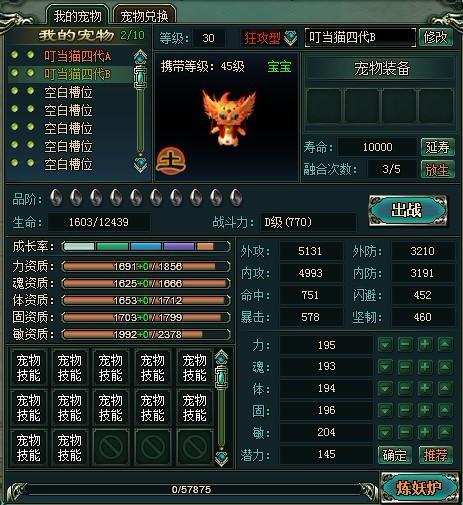This screenshot has width=463, height=505.
Task: Click the 0/57875 experience progress bar
Action: pyautogui.click(x=192, y=489)
